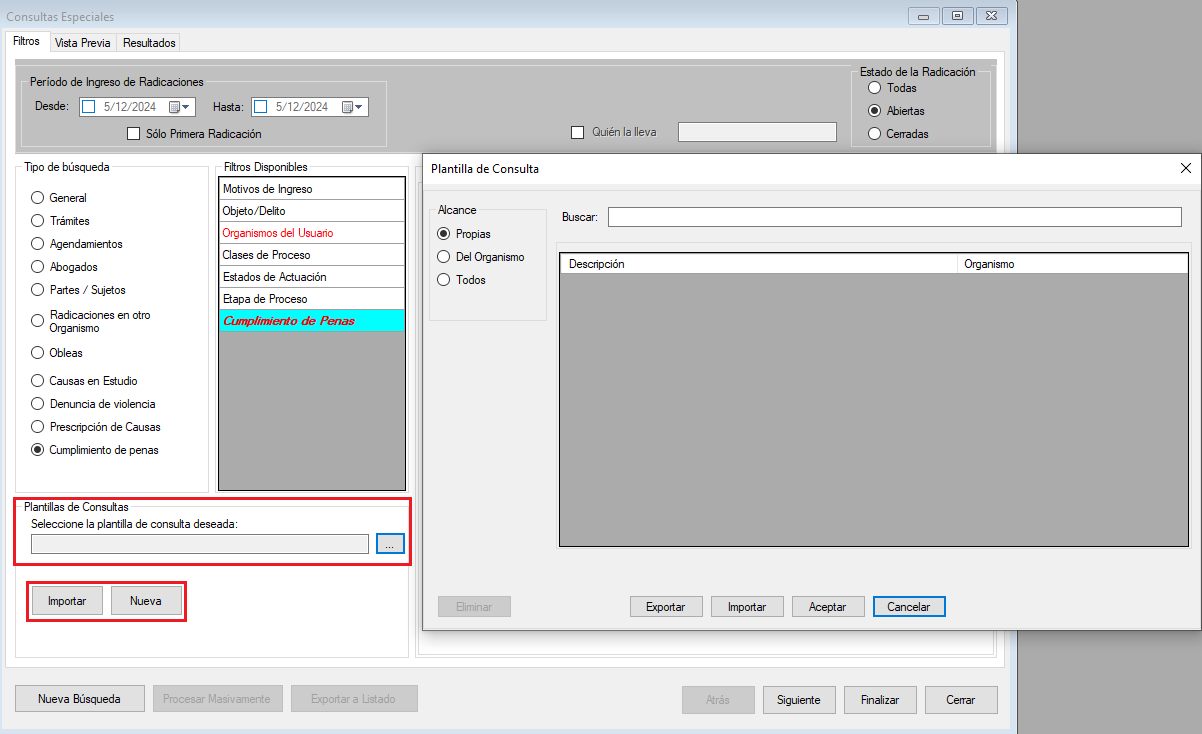Image resolution: width=1202 pixels, height=734 pixels.
Task: Click the Nueva template button
Action: tap(146, 601)
